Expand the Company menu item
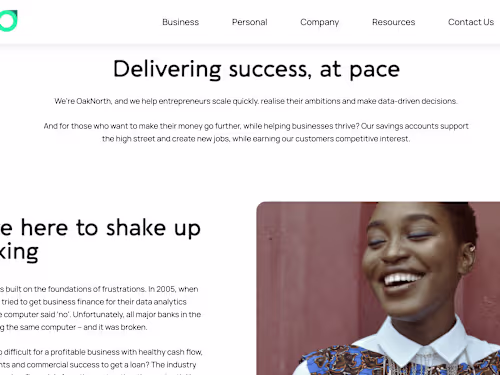 pos(319,22)
